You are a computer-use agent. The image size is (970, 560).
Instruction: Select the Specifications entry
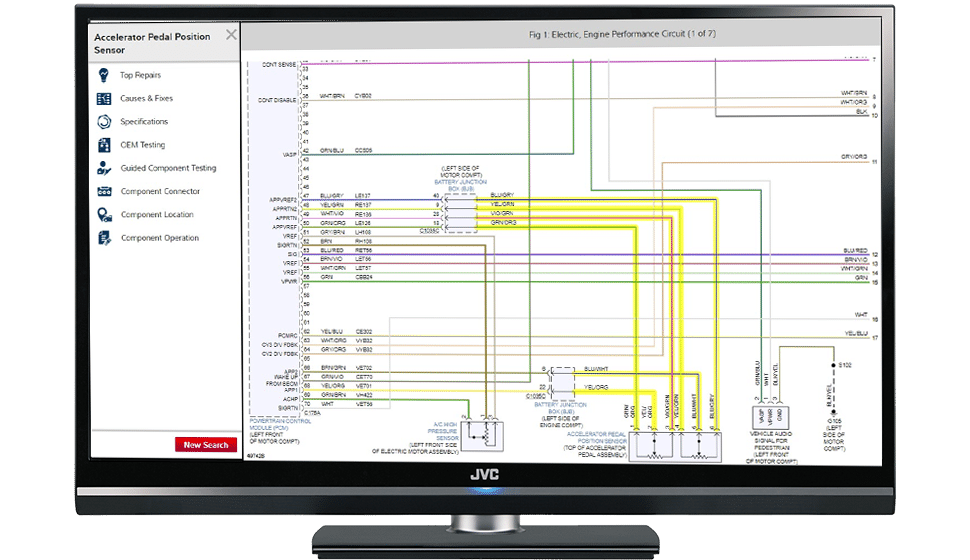pos(144,121)
